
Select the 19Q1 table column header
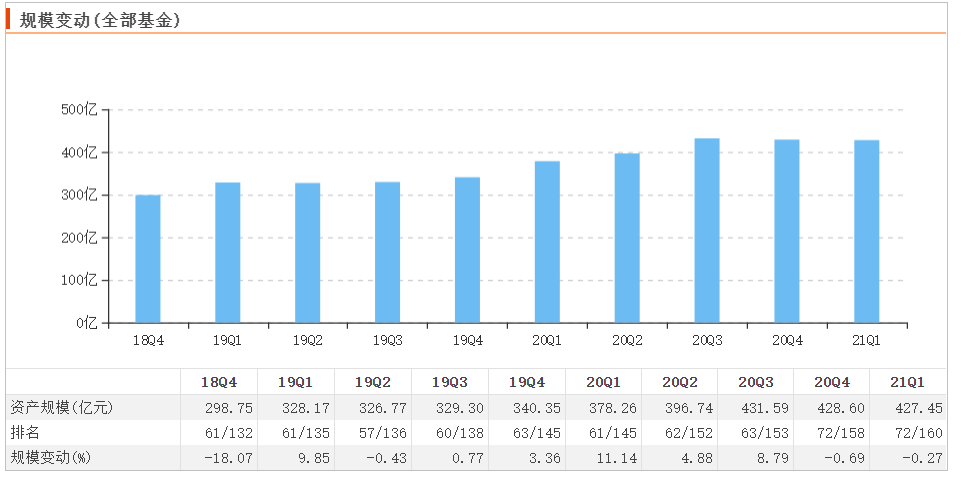(296, 382)
